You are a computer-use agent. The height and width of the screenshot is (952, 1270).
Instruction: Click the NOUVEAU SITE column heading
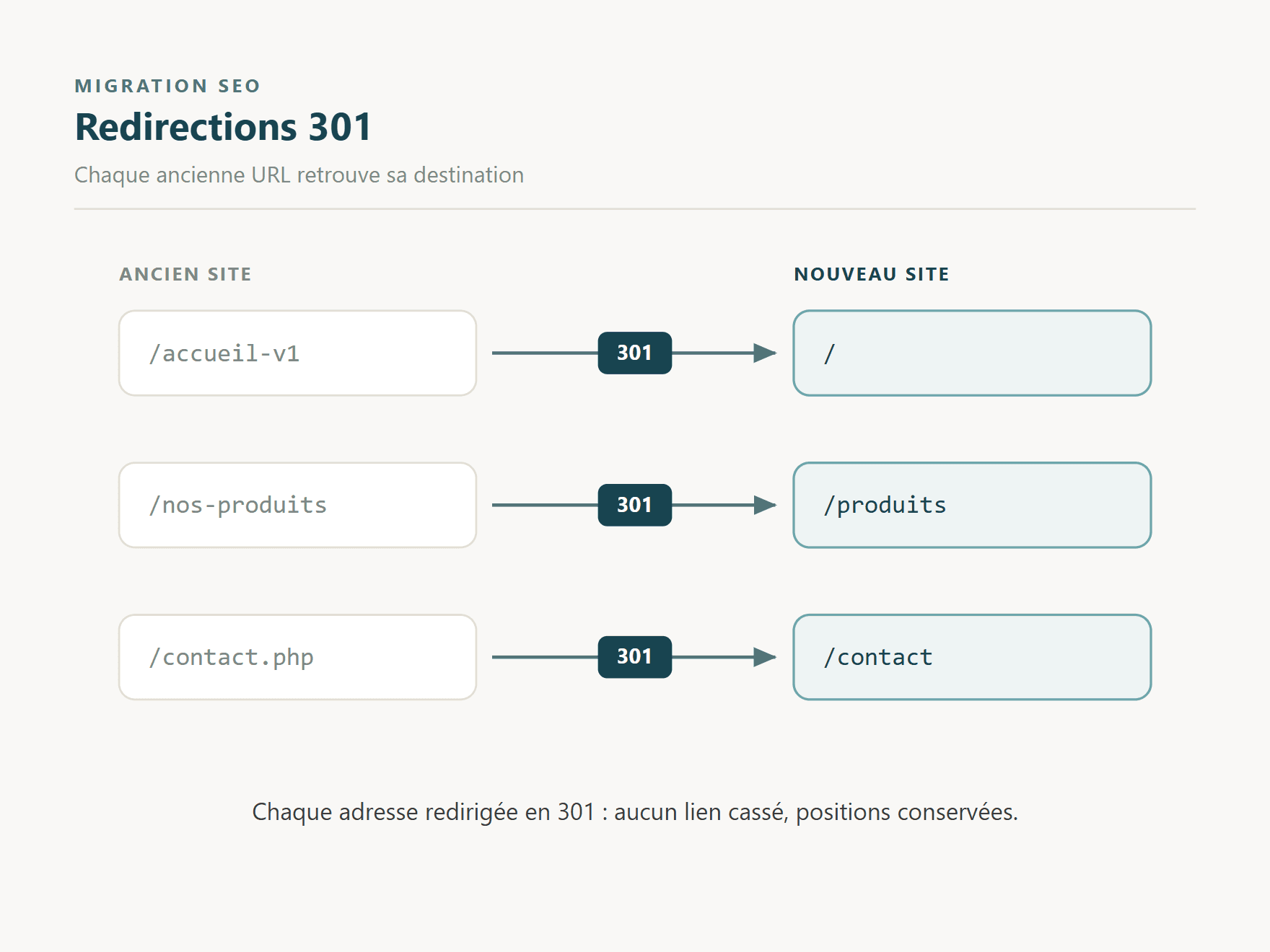(x=872, y=274)
